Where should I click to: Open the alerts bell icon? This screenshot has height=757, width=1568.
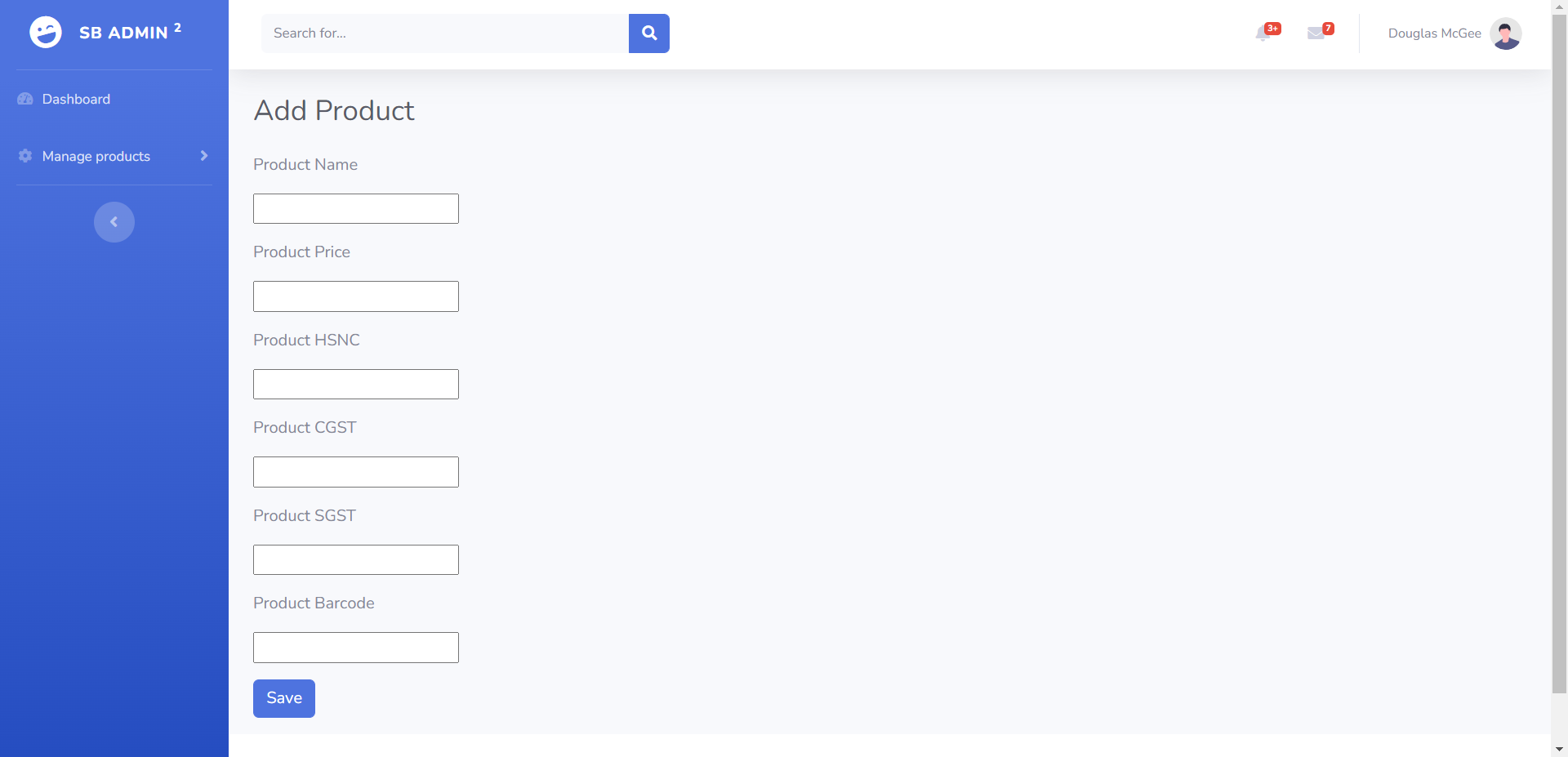(x=1263, y=34)
